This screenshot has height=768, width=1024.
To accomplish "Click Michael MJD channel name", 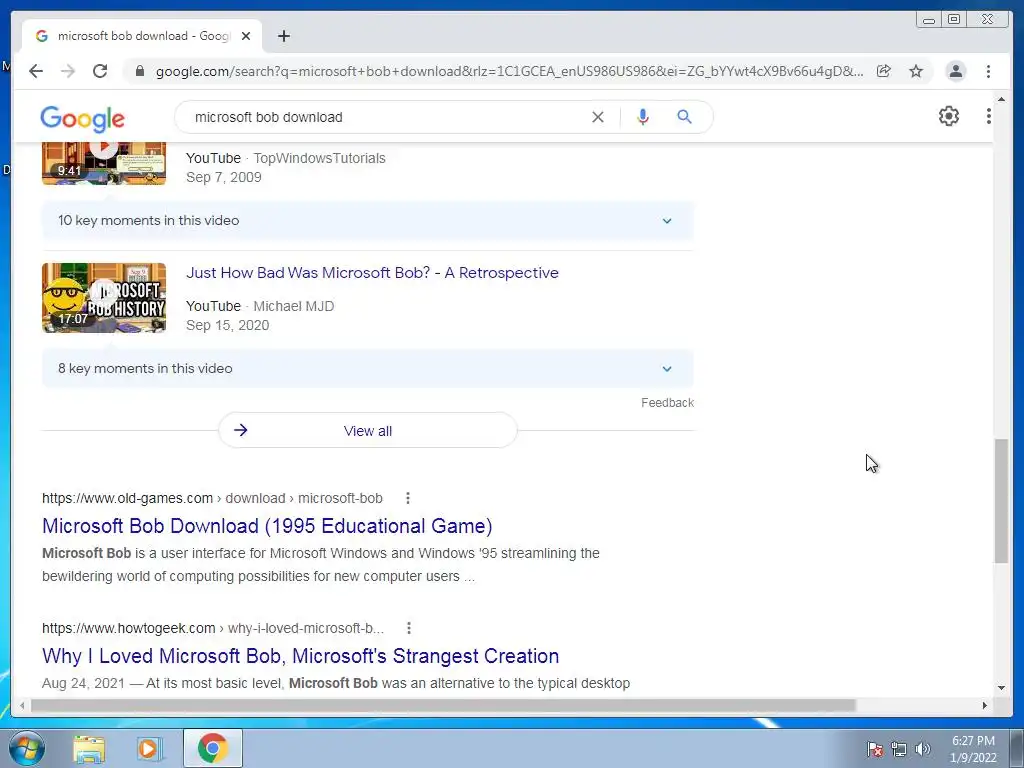I will point(294,306).
